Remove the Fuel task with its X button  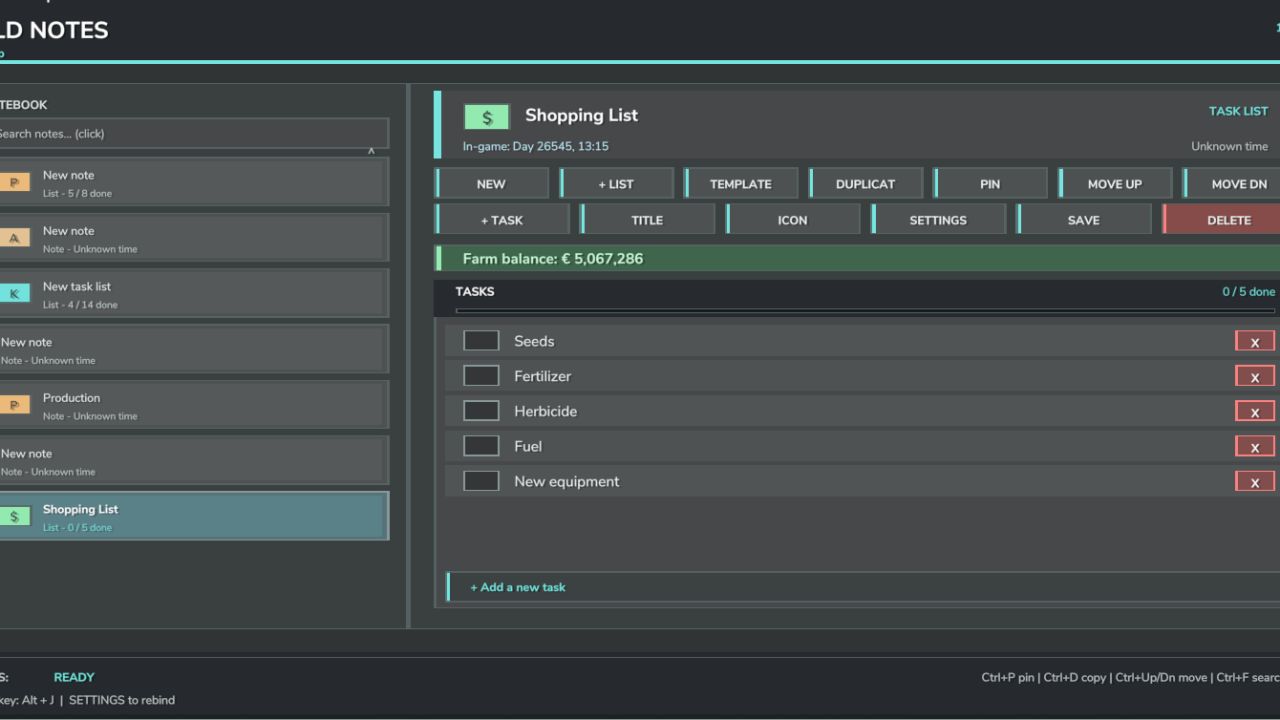(x=1255, y=446)
